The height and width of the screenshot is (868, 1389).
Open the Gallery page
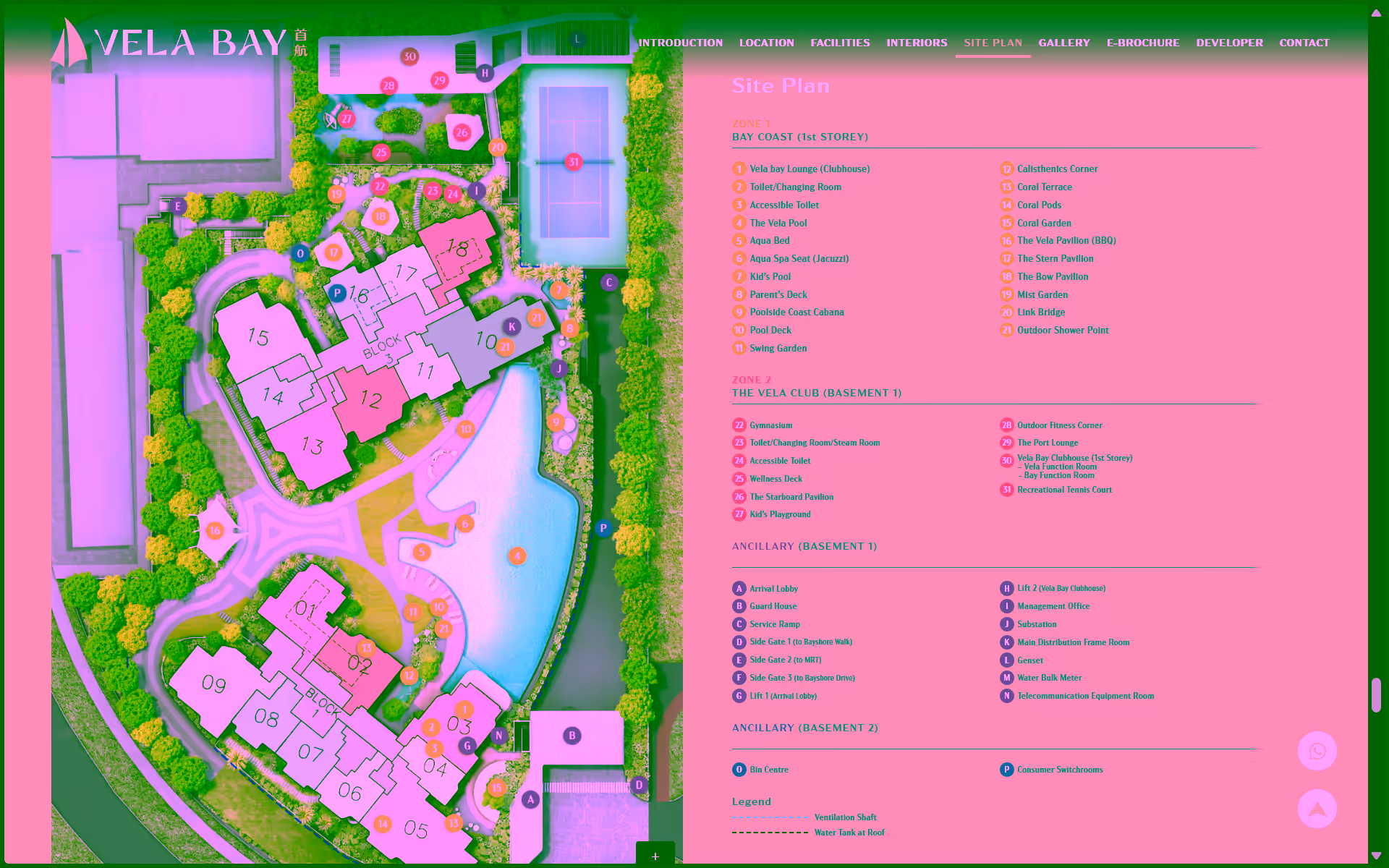[1063, 43]
